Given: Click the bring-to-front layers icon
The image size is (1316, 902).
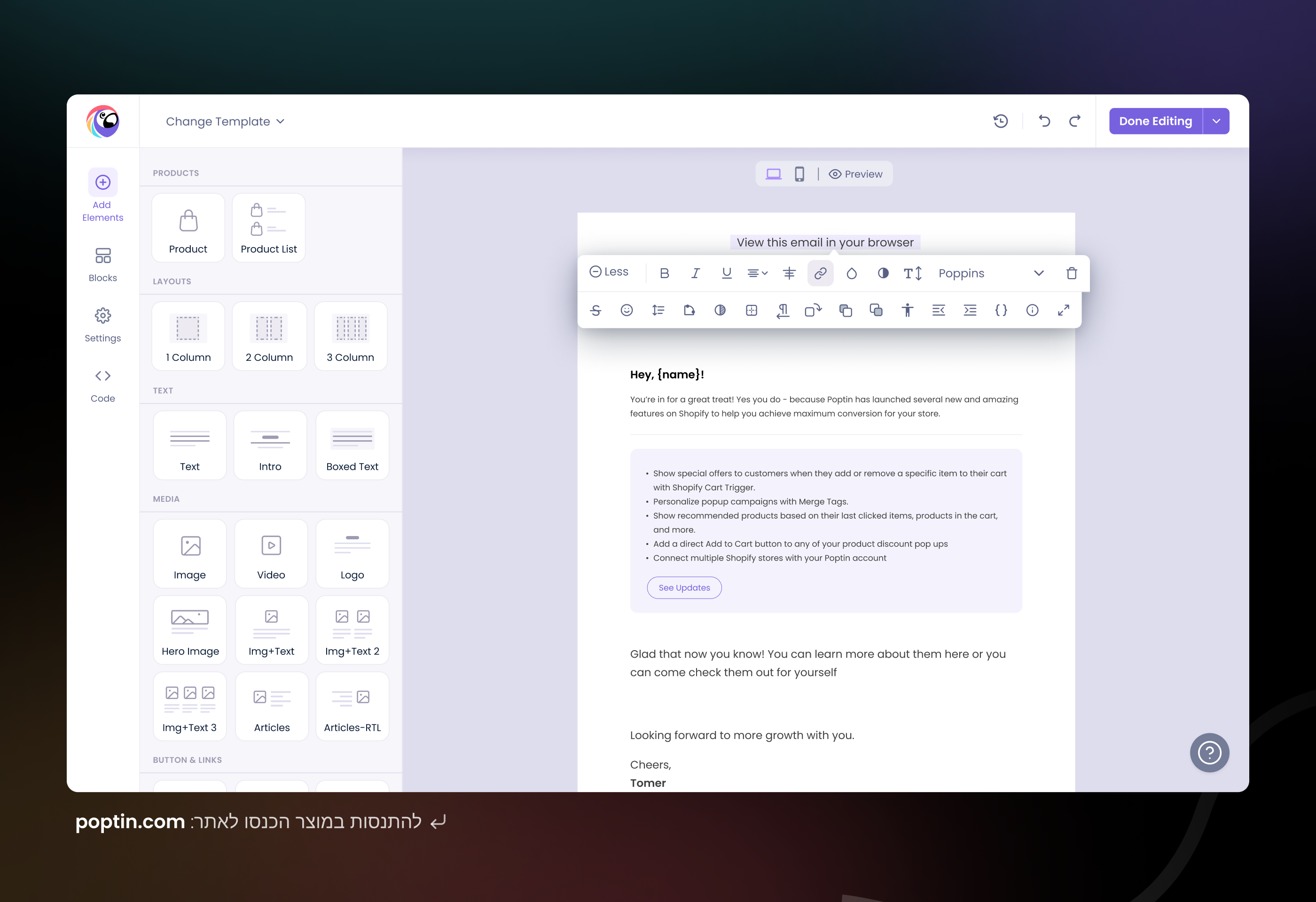Looking at the screenshot, I should pyautogui.click(x=846, y=310).
